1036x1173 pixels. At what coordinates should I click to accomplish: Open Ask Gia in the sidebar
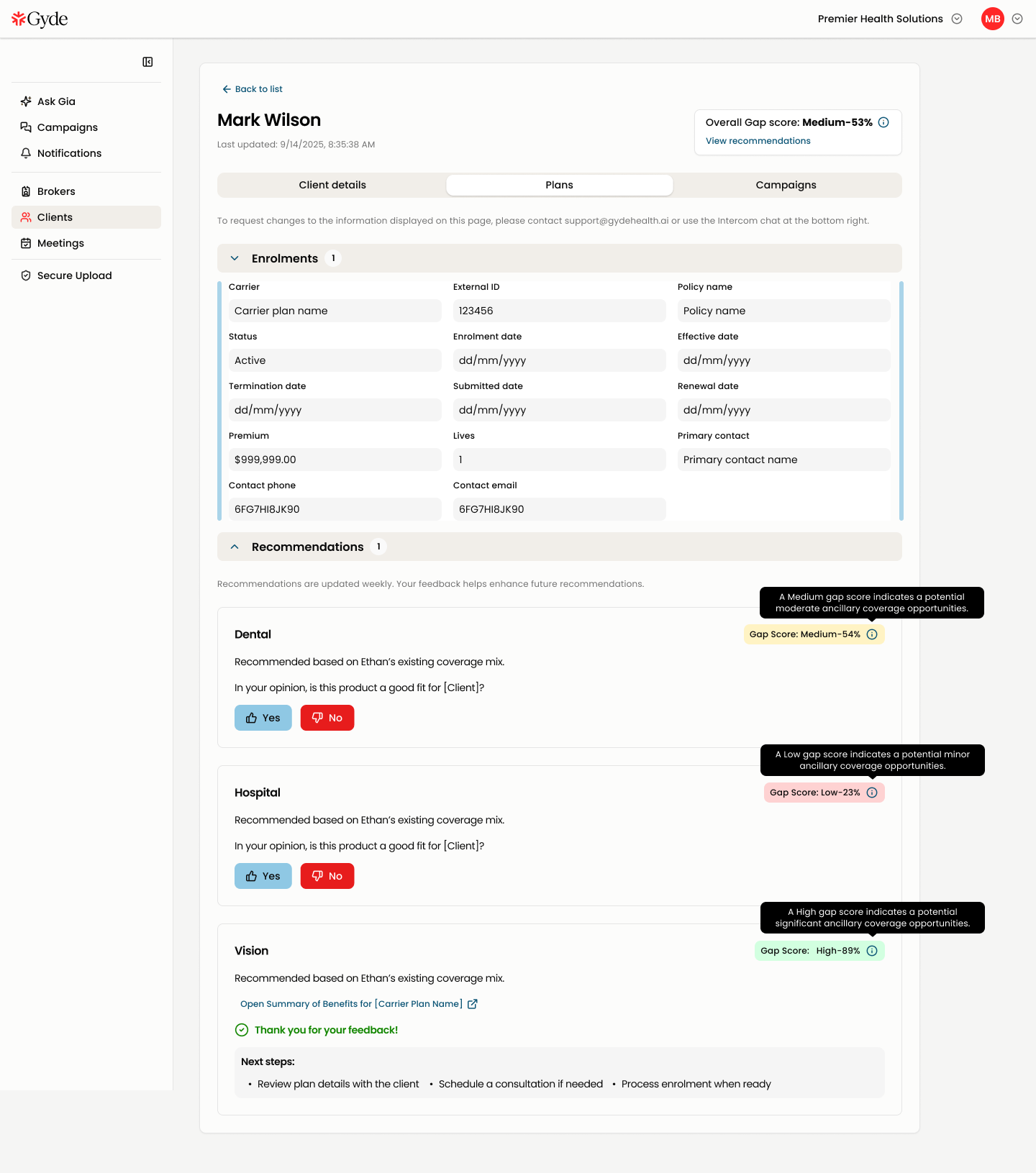click(x=86, y=101)
